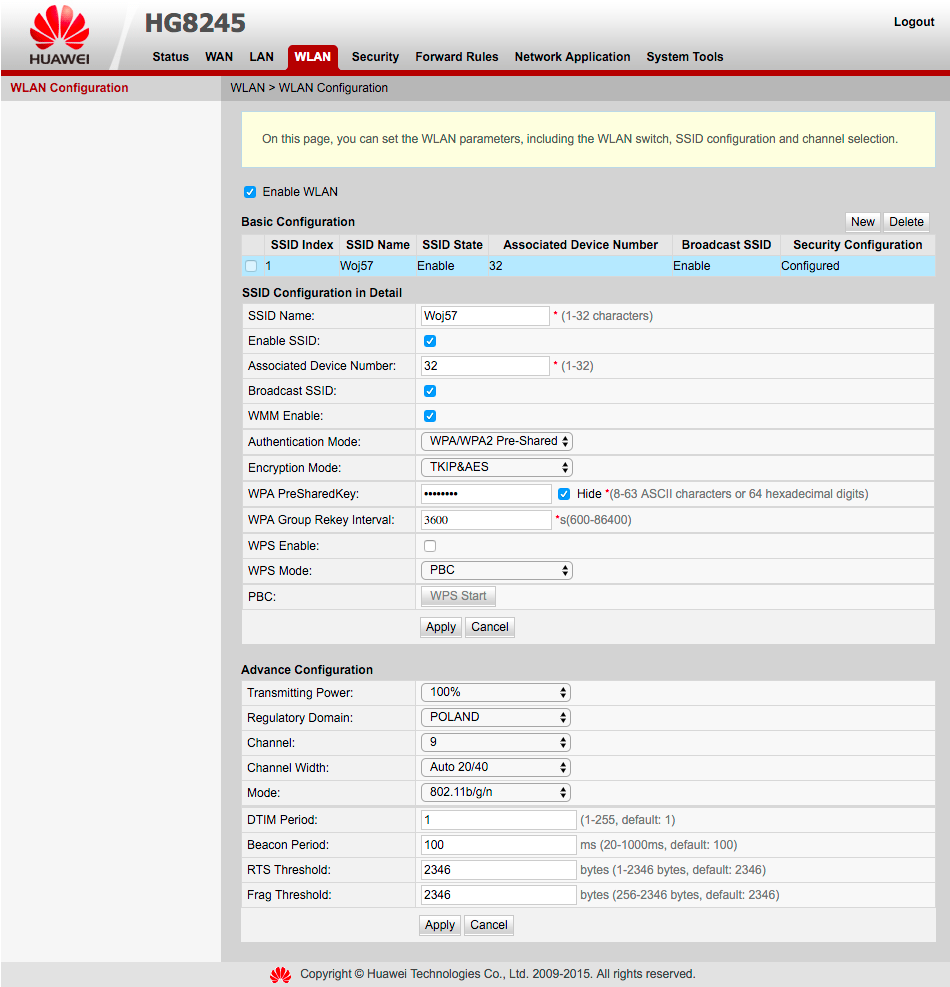This screenshot has width=950, height=987.
Task: Open the Authentication Mode dropdown
Action: (x=496, y=441)
